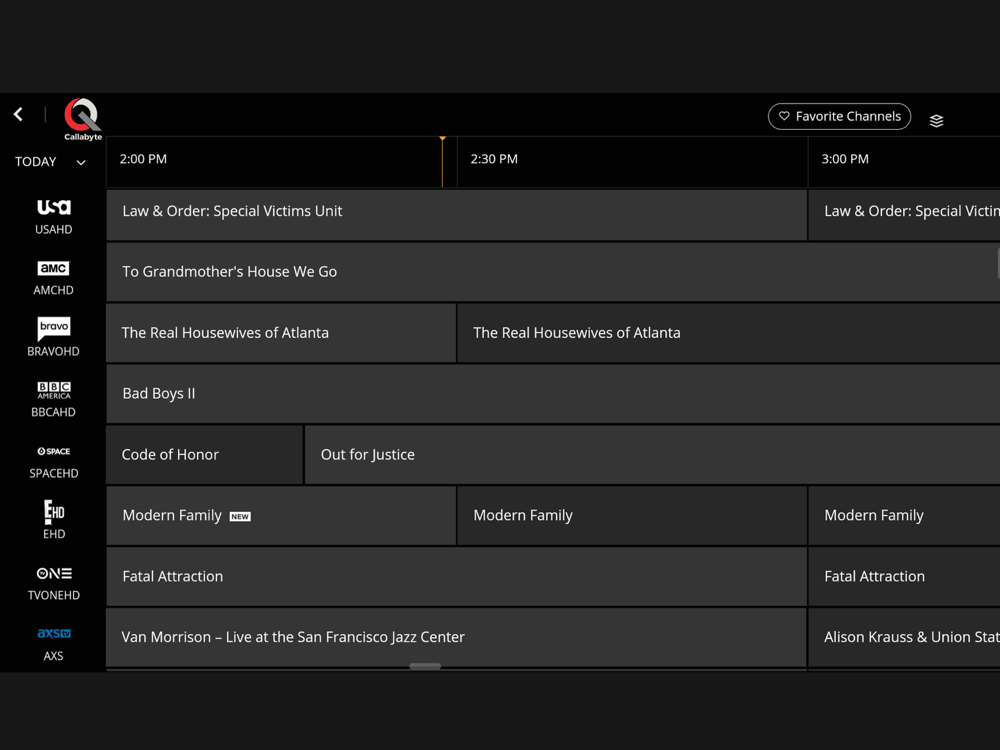Open Van Morrison Live at San Francisco listing
This screenshot has height=750, width=1000.
pyautogui.click(x=457, y=637)
